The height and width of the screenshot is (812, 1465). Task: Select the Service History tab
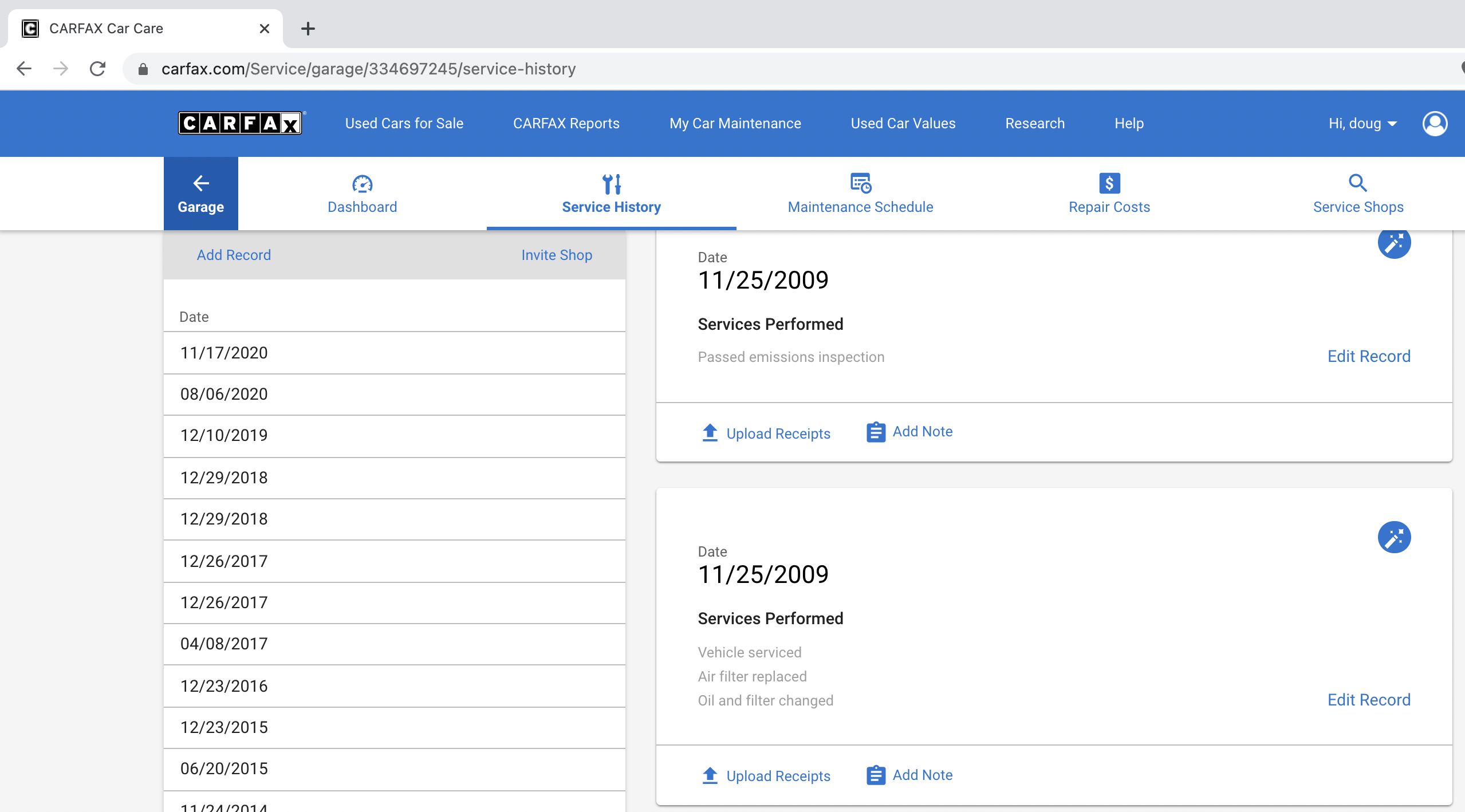pos(612,194)
